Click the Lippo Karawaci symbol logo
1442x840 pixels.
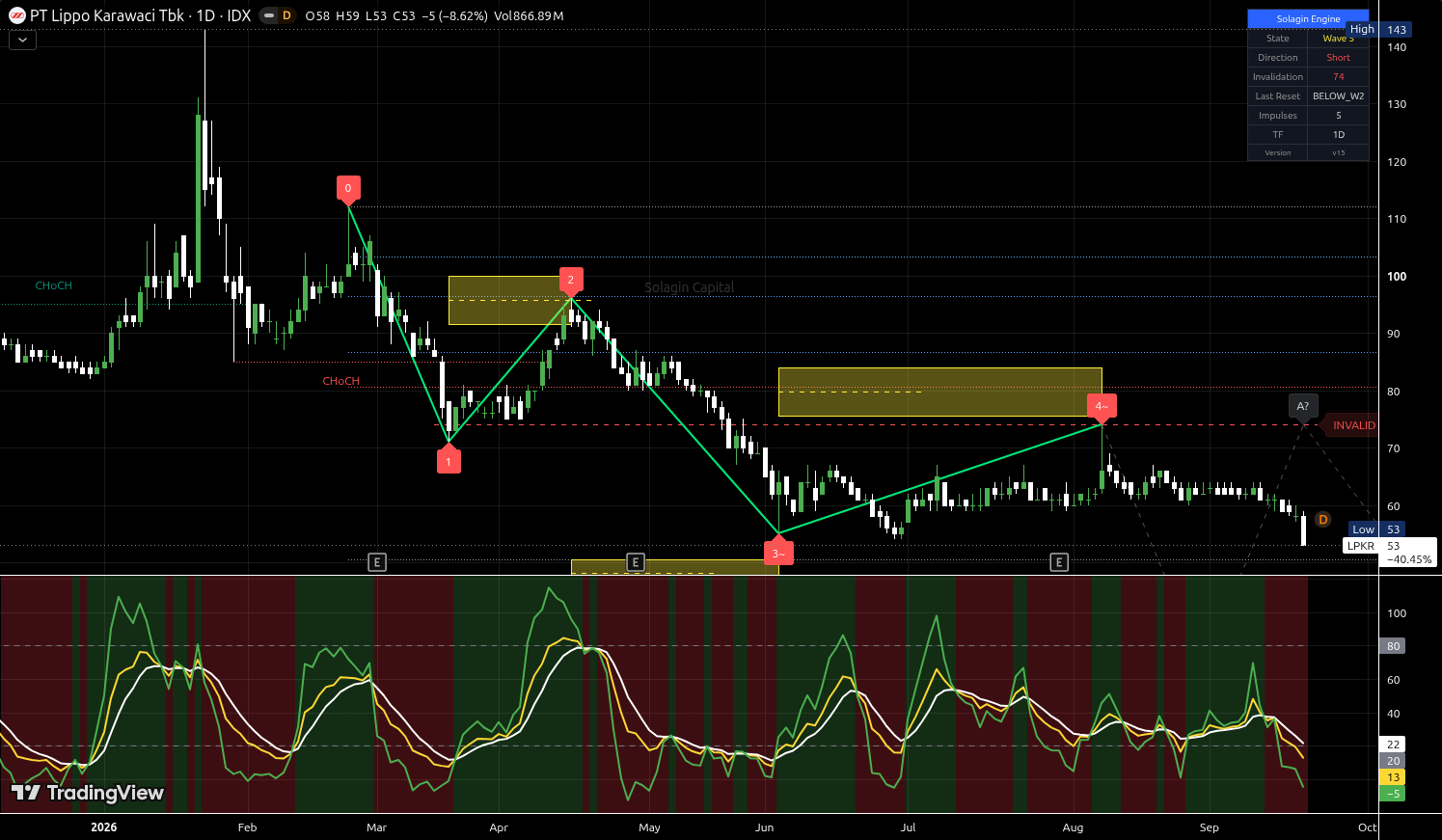(16, 15)
